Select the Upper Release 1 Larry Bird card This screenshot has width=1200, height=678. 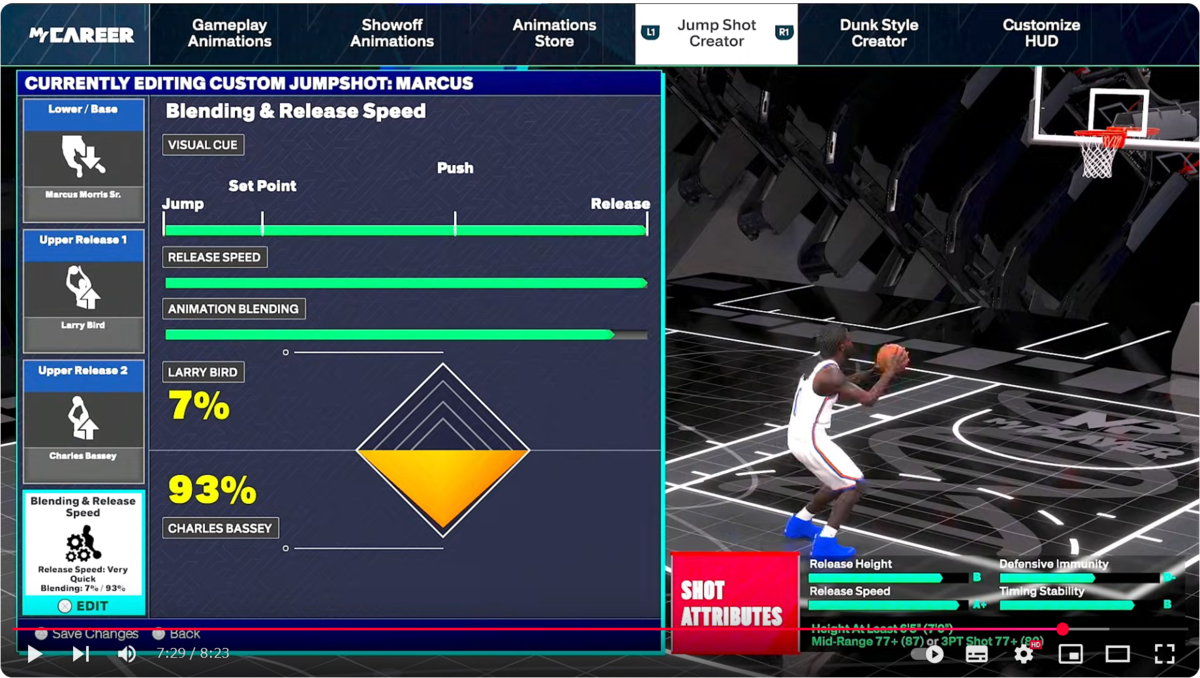(x=84, y=291)
